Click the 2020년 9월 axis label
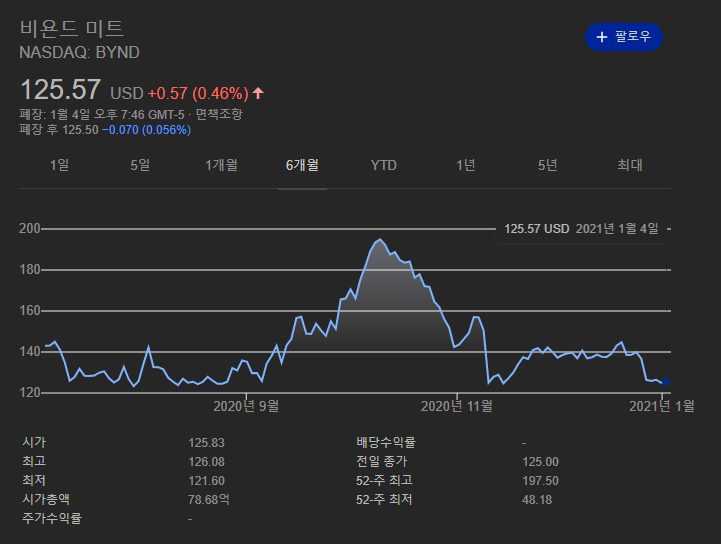 tap(246, 406)
